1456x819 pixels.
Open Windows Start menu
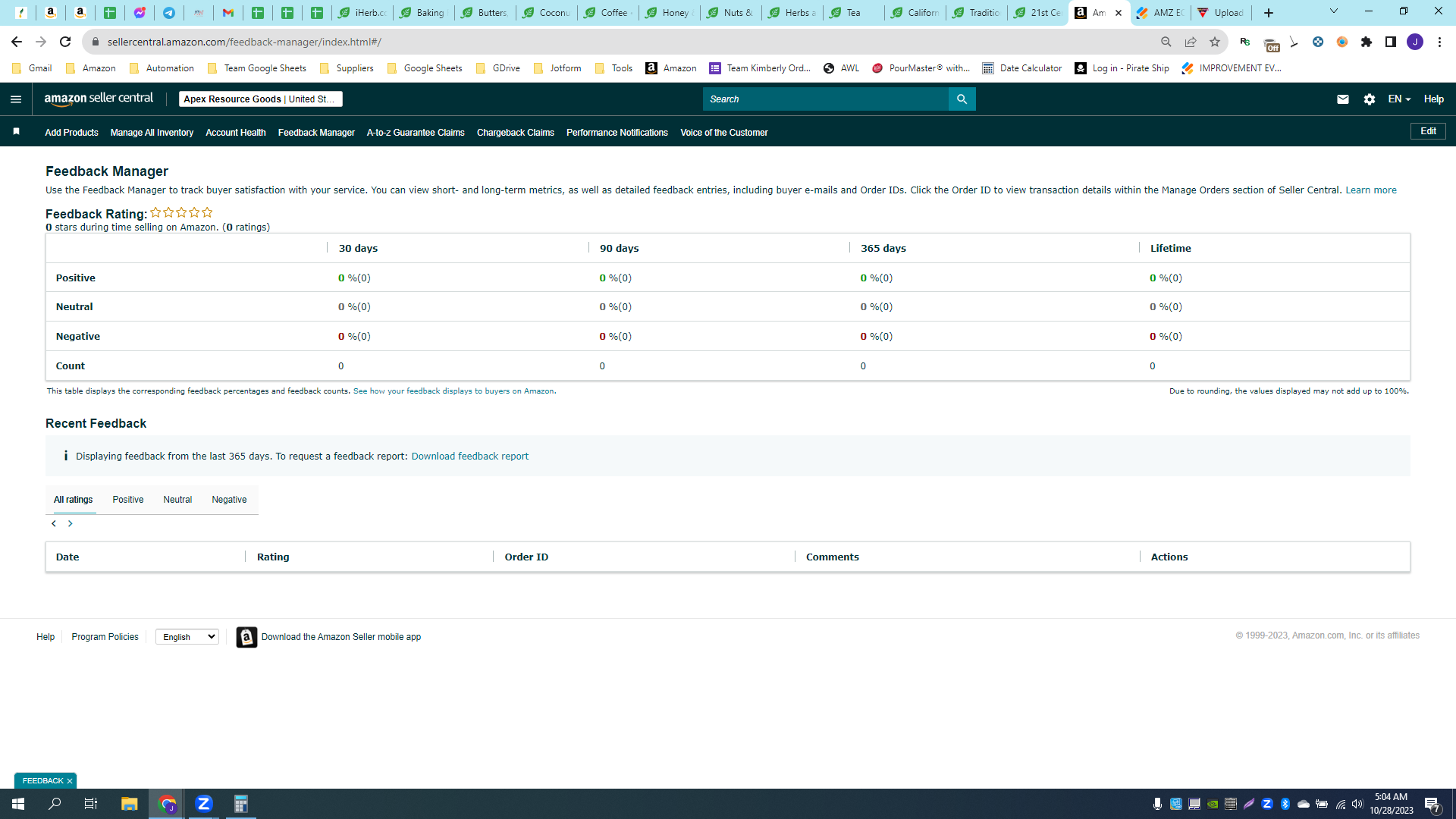tap(18, 804)
